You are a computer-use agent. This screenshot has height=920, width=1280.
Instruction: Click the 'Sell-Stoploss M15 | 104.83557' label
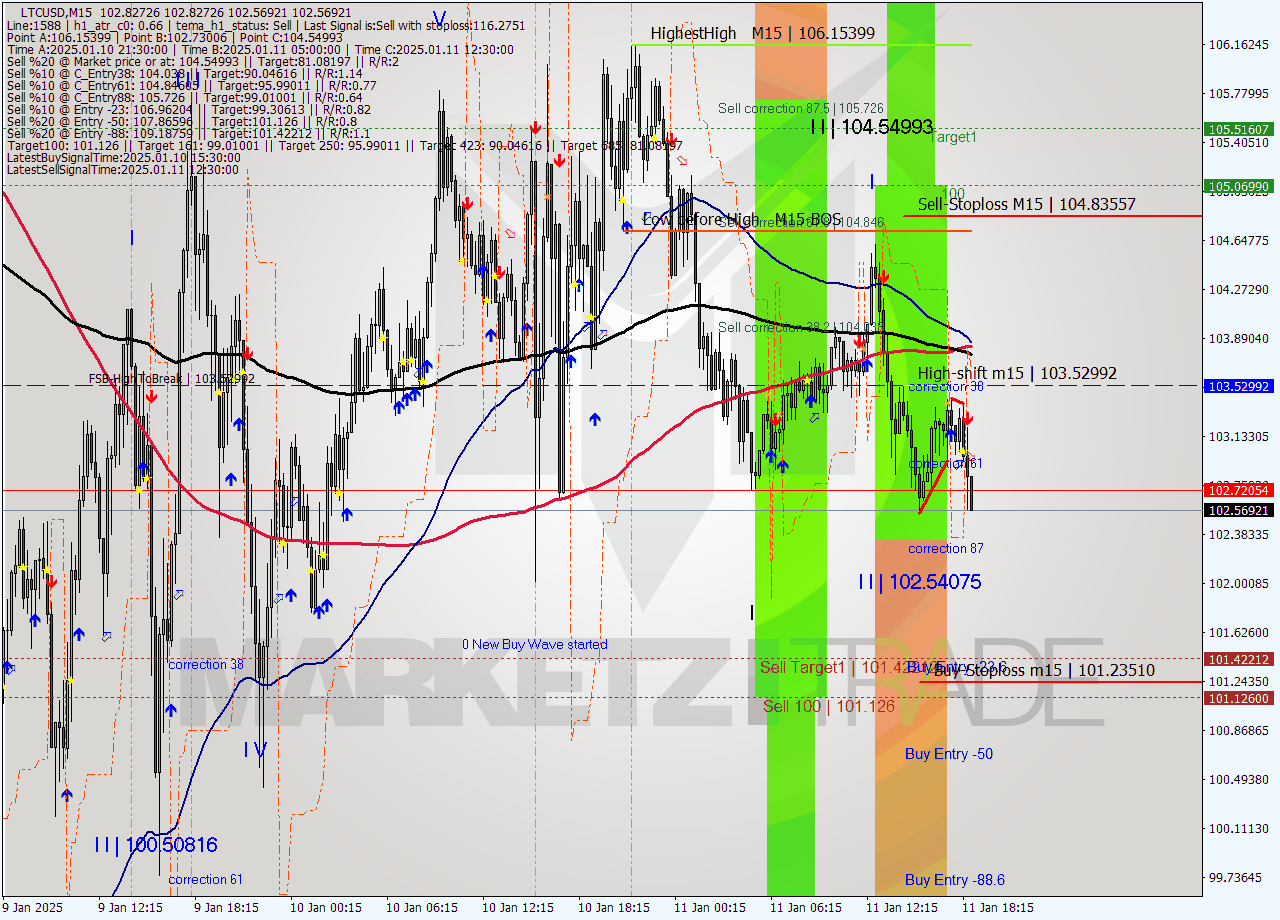click(1027, 204)
